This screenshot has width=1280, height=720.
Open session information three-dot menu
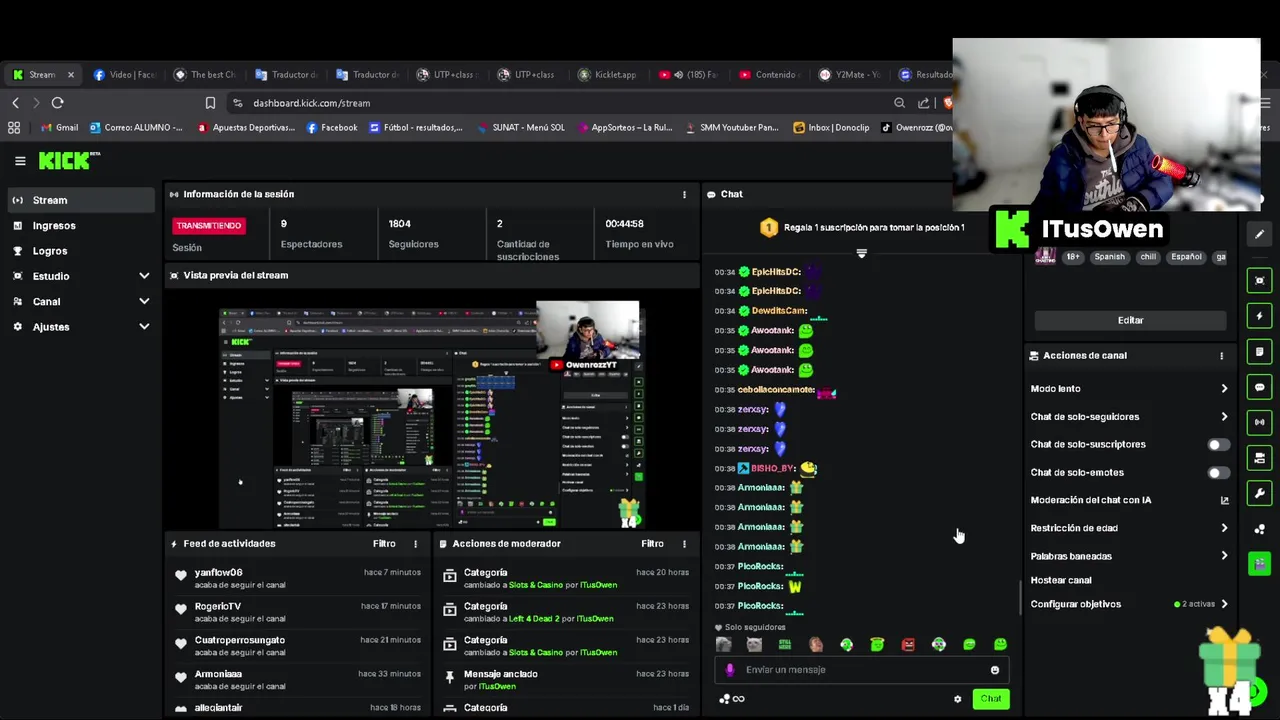pos(684,194)
